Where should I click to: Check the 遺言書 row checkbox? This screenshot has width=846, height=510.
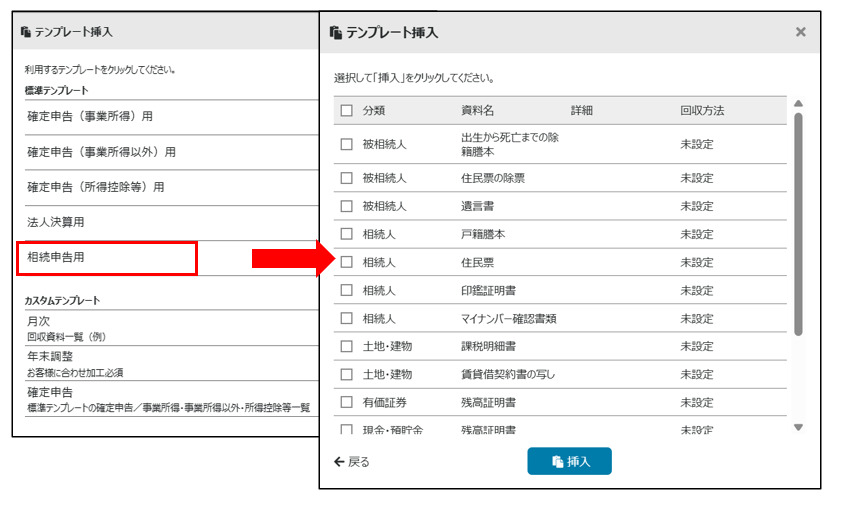click(x=347, y=206)
